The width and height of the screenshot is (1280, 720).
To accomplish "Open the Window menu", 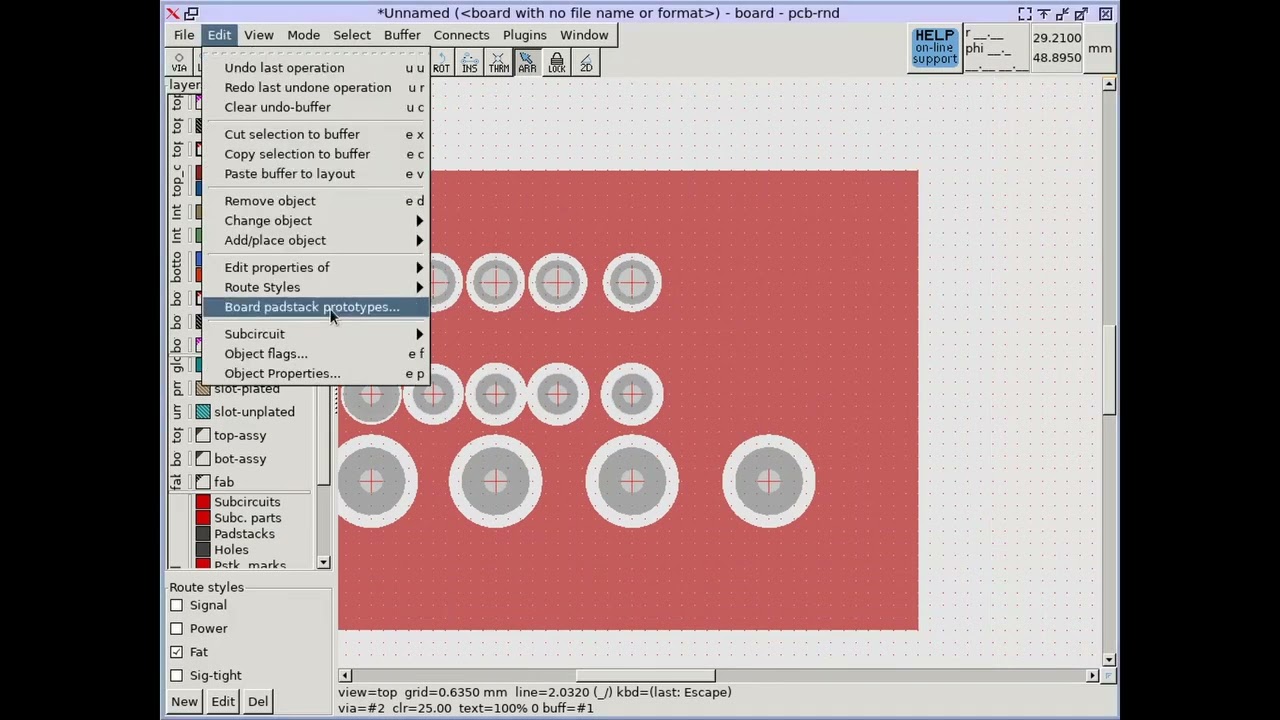I will pyautogui.click(x=584, y=35).
